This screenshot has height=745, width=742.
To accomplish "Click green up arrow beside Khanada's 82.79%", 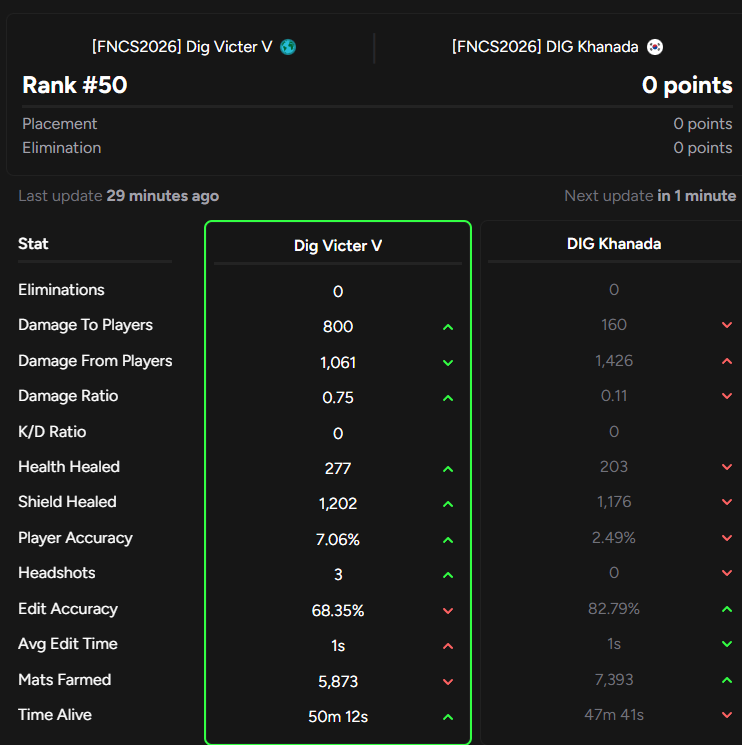I will 727,609.
